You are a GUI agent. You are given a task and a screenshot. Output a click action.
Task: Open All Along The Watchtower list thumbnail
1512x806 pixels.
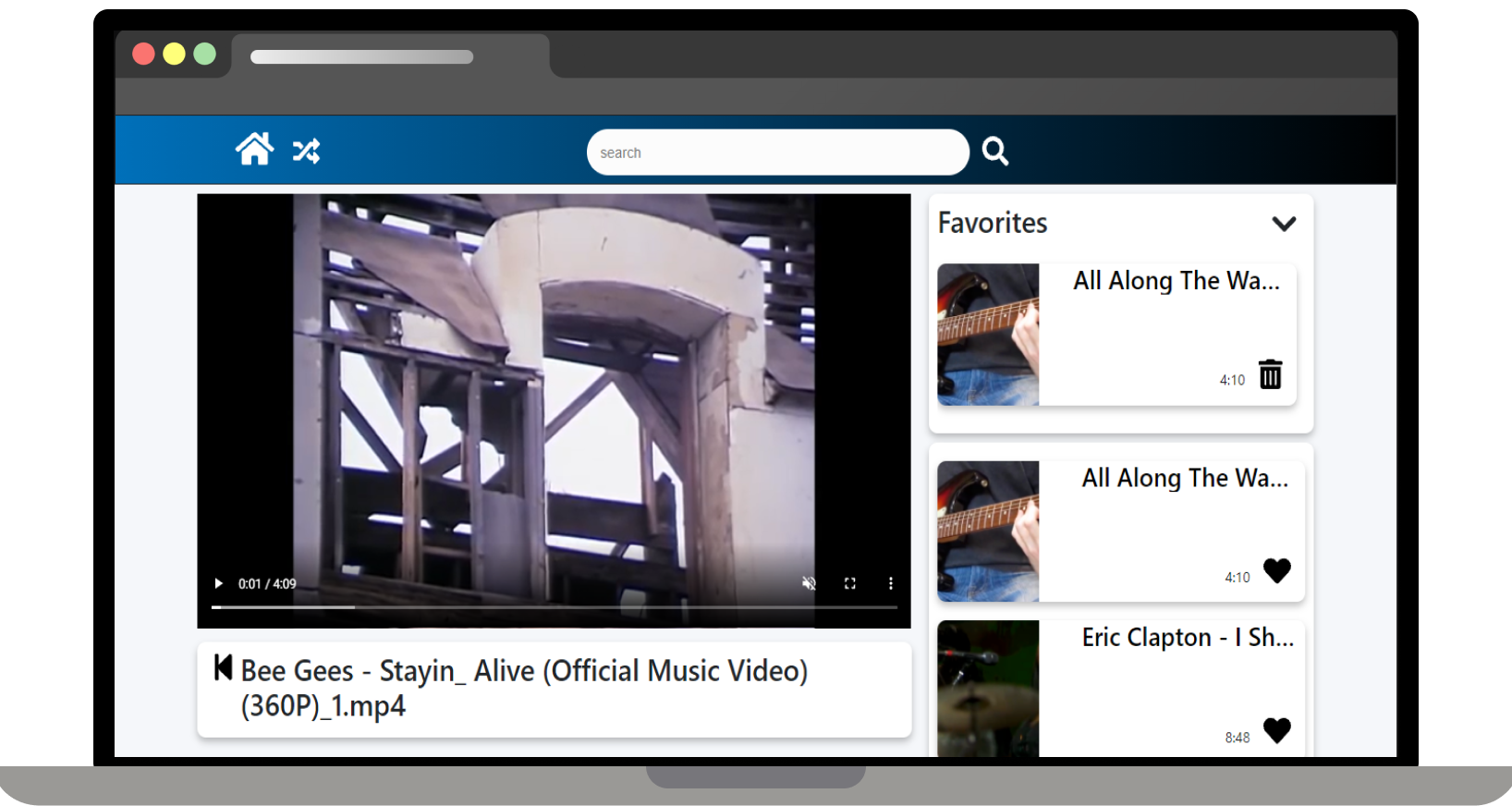(x=988, y=531)
